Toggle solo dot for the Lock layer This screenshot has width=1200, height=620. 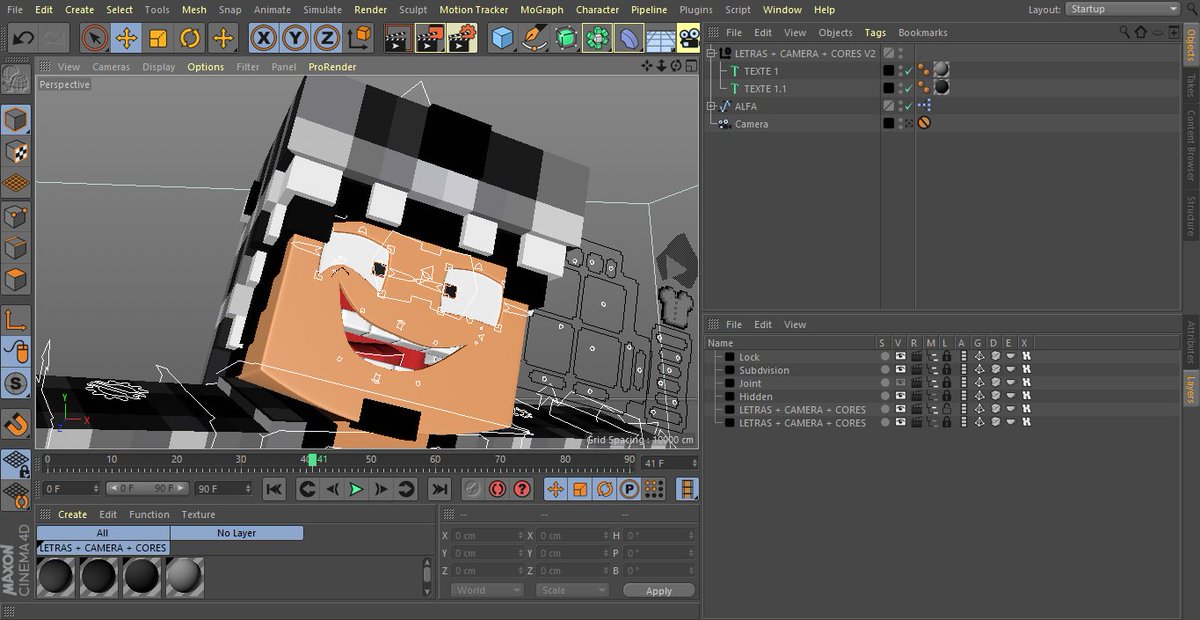point(884,357)
